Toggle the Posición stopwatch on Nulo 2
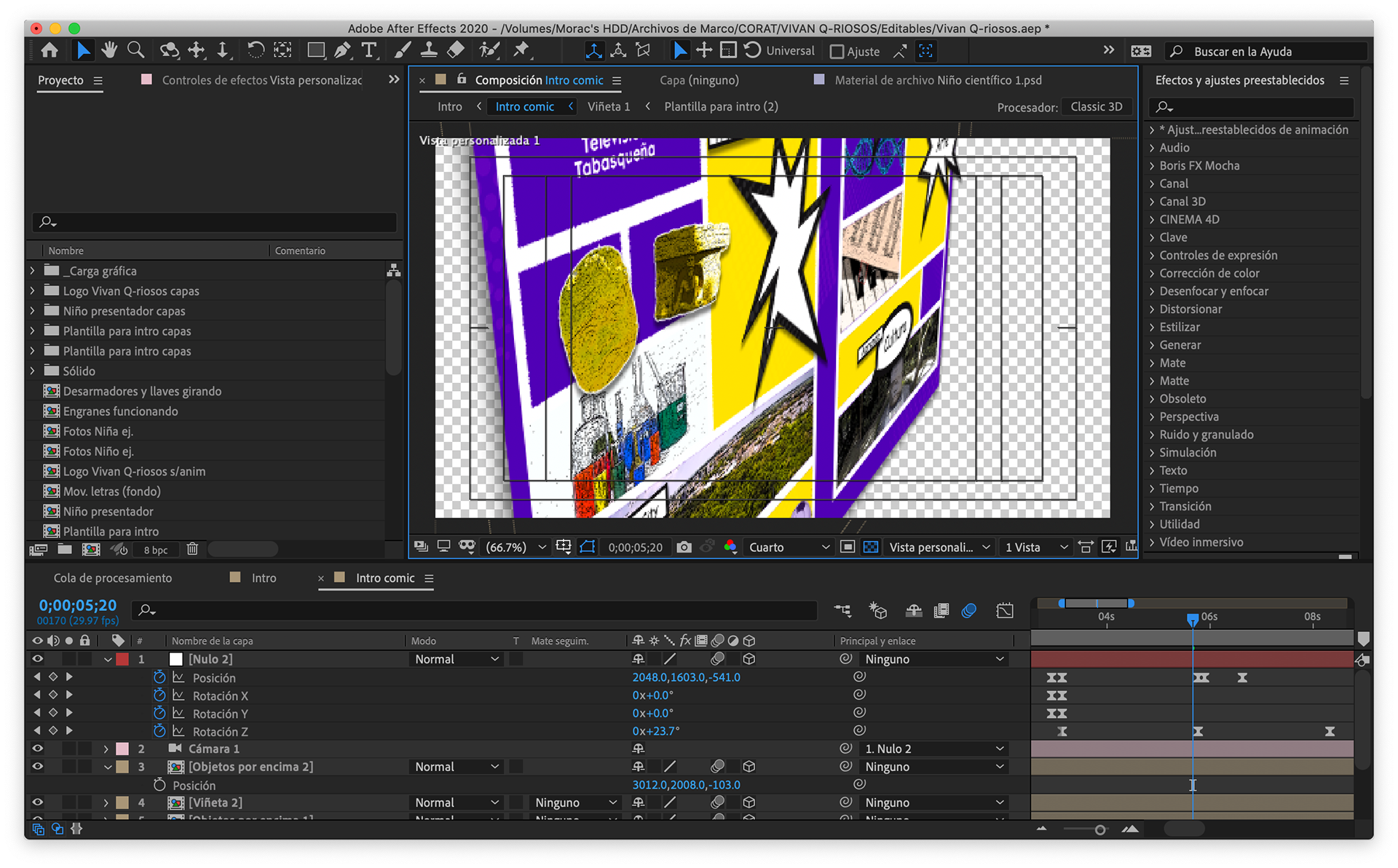The image size is (1398, 868). tap(159, 677)
